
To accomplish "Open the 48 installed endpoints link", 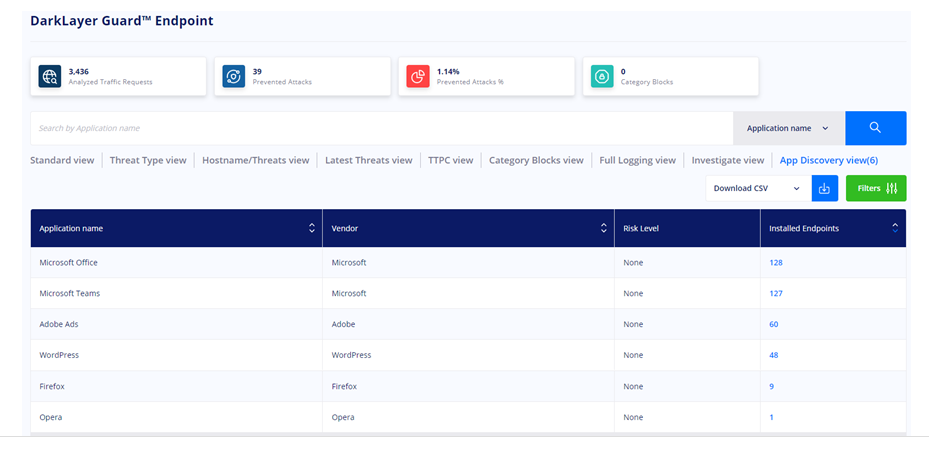I will [774, 355].
